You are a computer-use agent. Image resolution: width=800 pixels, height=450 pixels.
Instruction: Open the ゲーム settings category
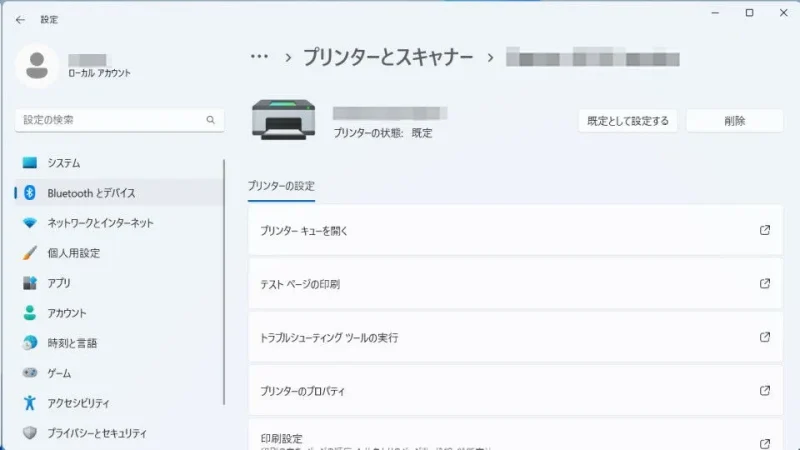(x=62, y=373)
